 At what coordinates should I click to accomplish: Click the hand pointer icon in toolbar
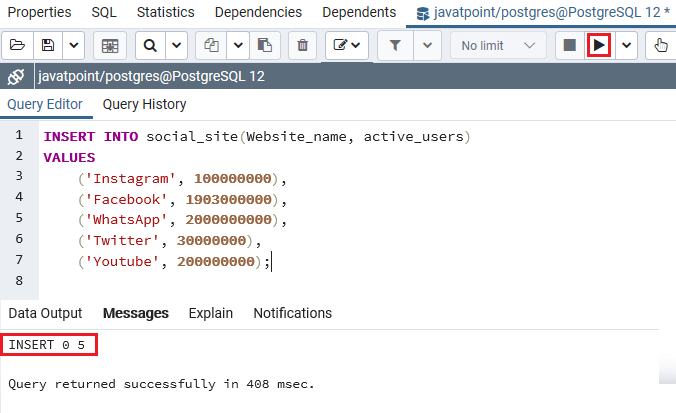coord(660,45)
